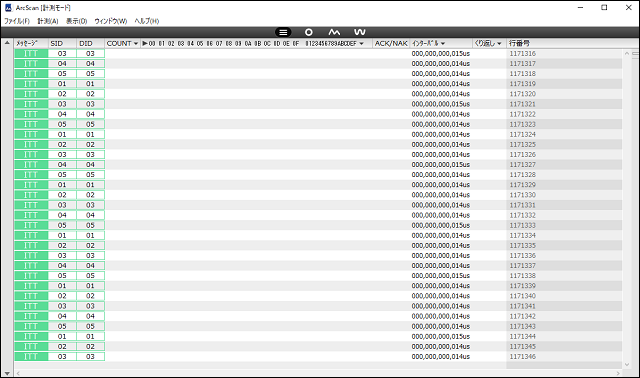Select the ITT cell in row 1171316

pos(31,53)
